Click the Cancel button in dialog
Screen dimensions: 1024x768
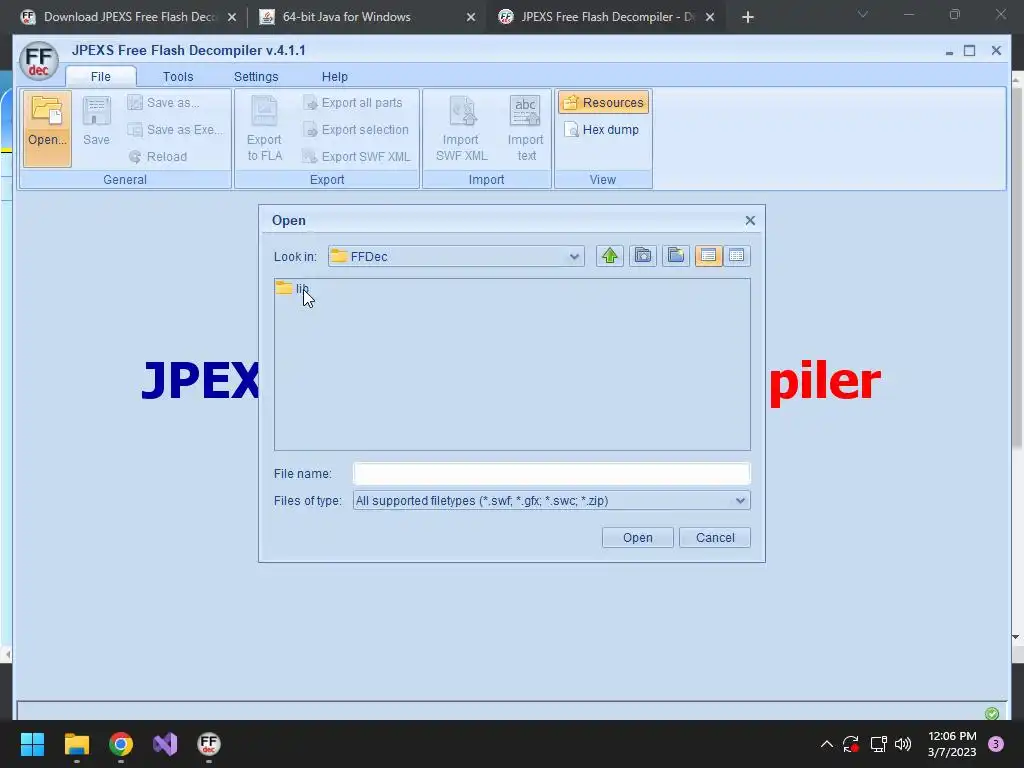click(715, 537)
